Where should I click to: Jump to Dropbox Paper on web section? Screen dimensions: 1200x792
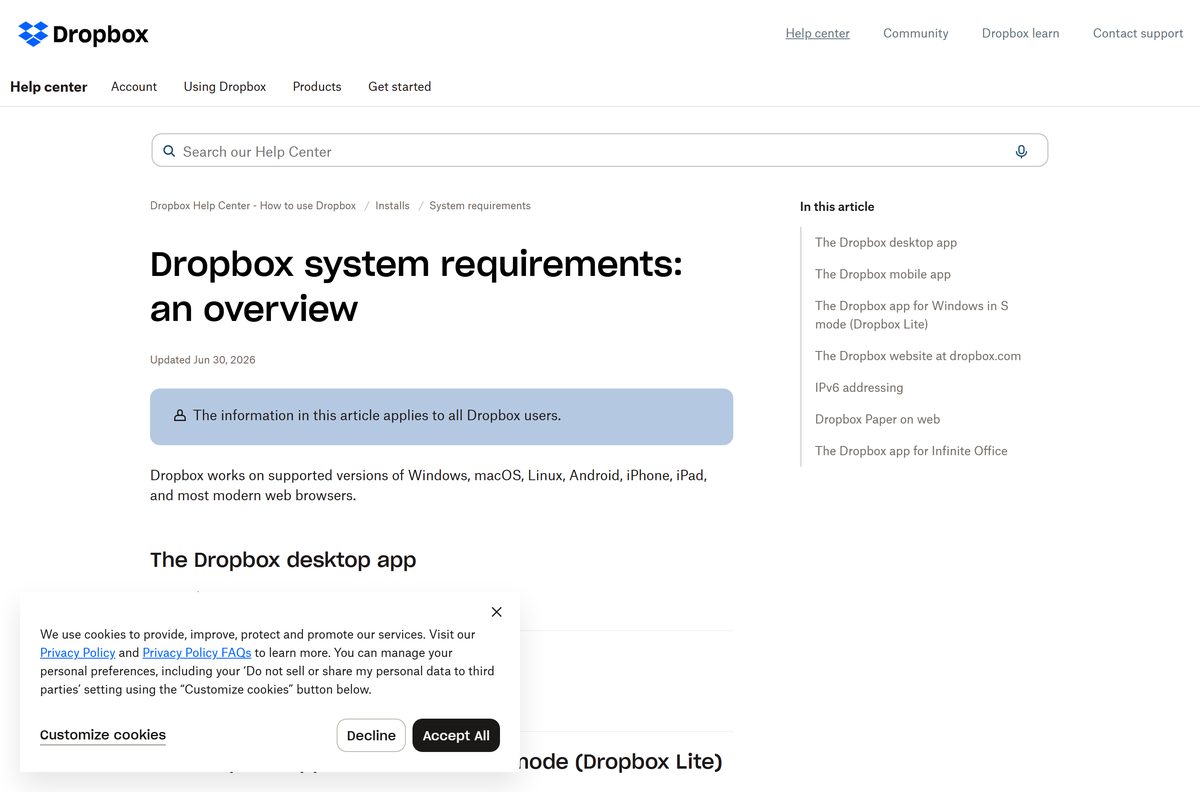(x=877, y=419)
